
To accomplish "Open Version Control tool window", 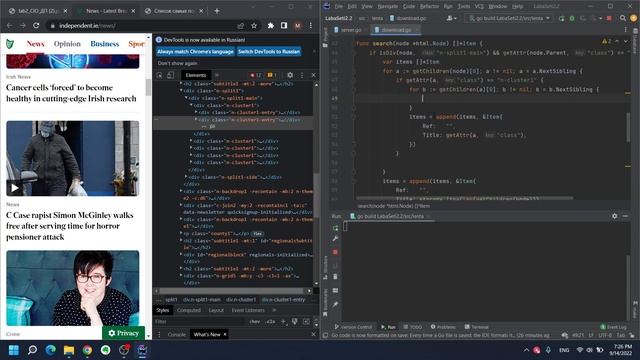I will 353,327.
